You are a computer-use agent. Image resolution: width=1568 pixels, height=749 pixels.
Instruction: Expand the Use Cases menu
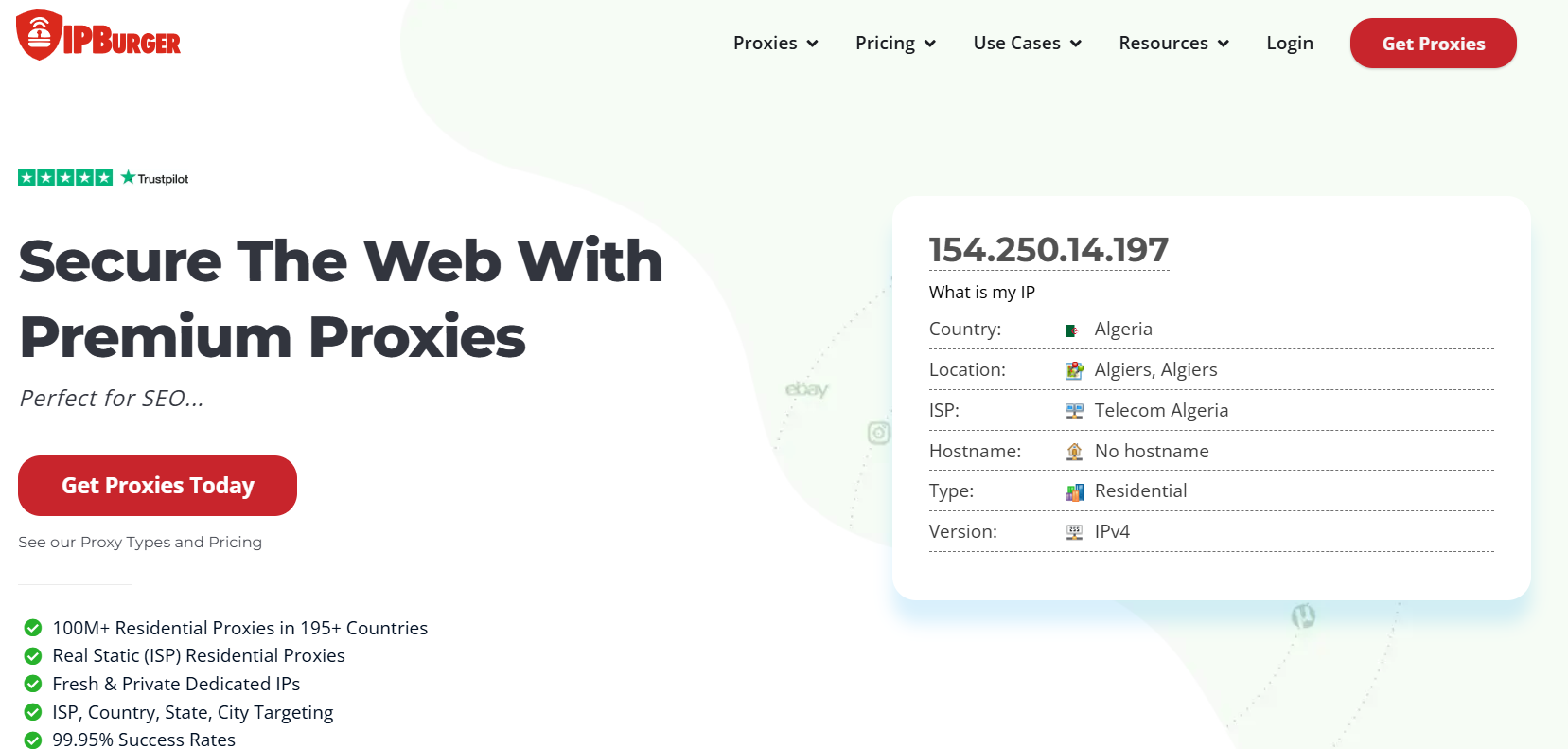[1027, 44]
